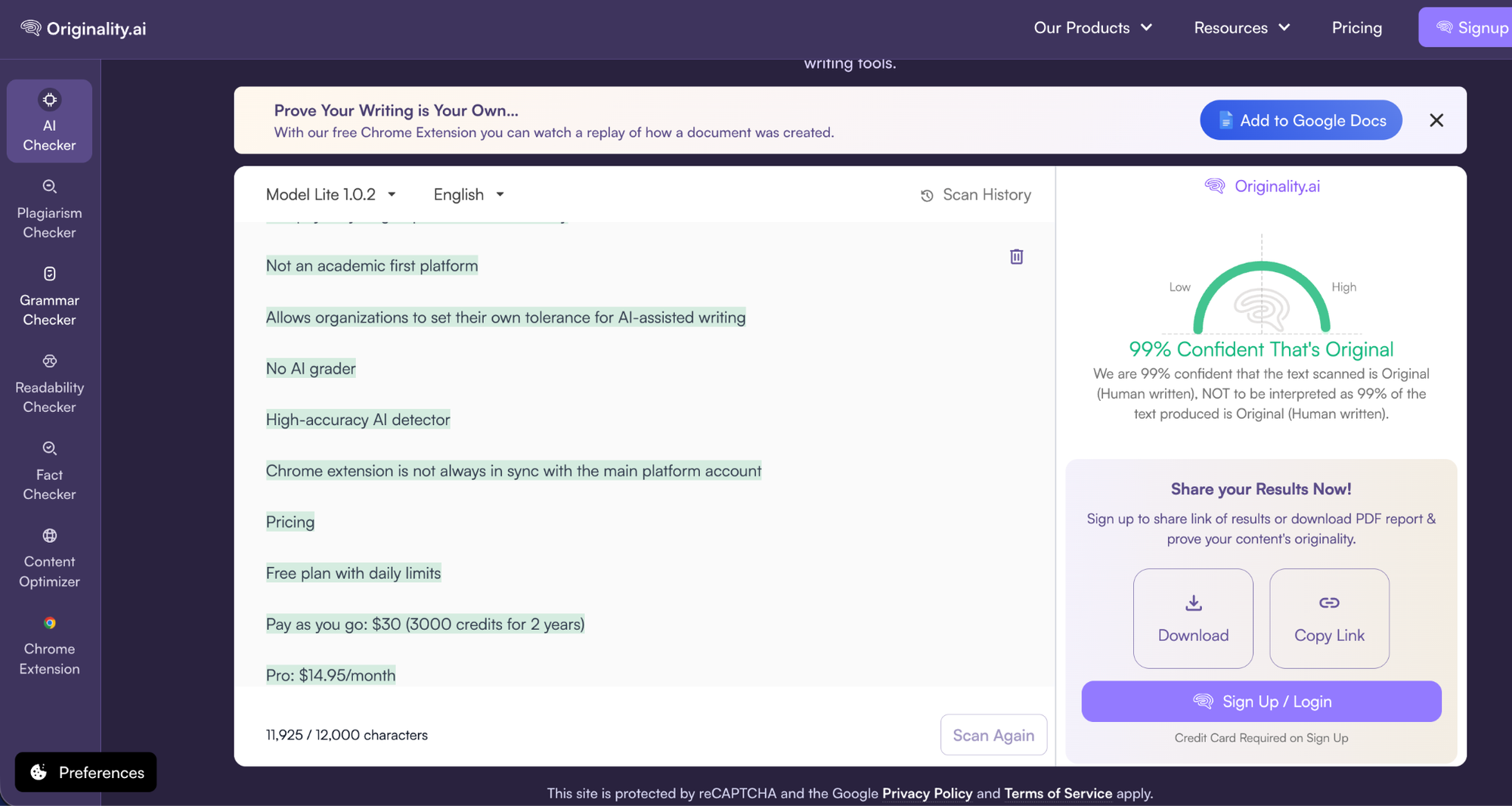The width and height of the screenshot is (1512, 806).
Task: Click the 'No AI grader' line
Action: [x=311, y=368]
